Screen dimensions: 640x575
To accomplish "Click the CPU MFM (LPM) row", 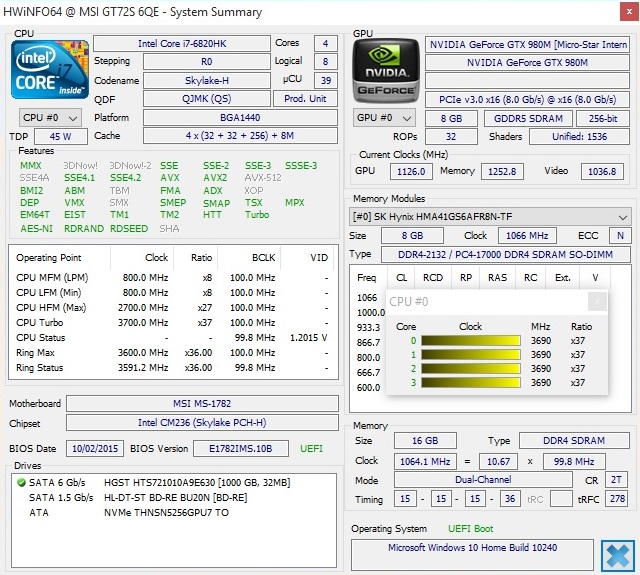I will pos(173,278).
